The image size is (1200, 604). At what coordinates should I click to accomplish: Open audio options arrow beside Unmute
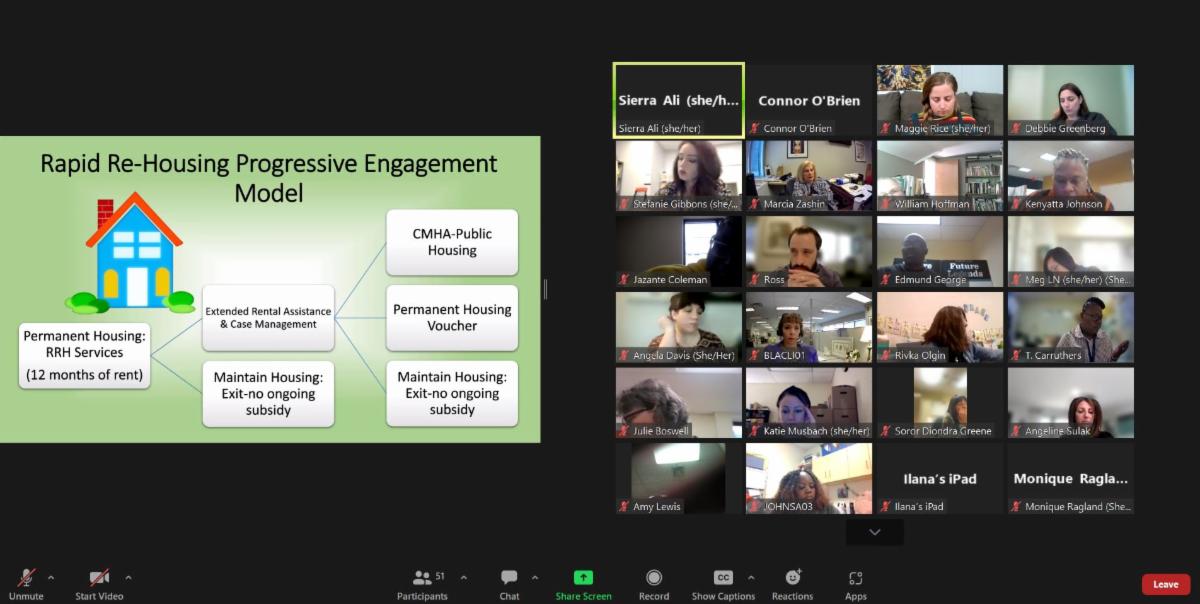pos(51,577)
